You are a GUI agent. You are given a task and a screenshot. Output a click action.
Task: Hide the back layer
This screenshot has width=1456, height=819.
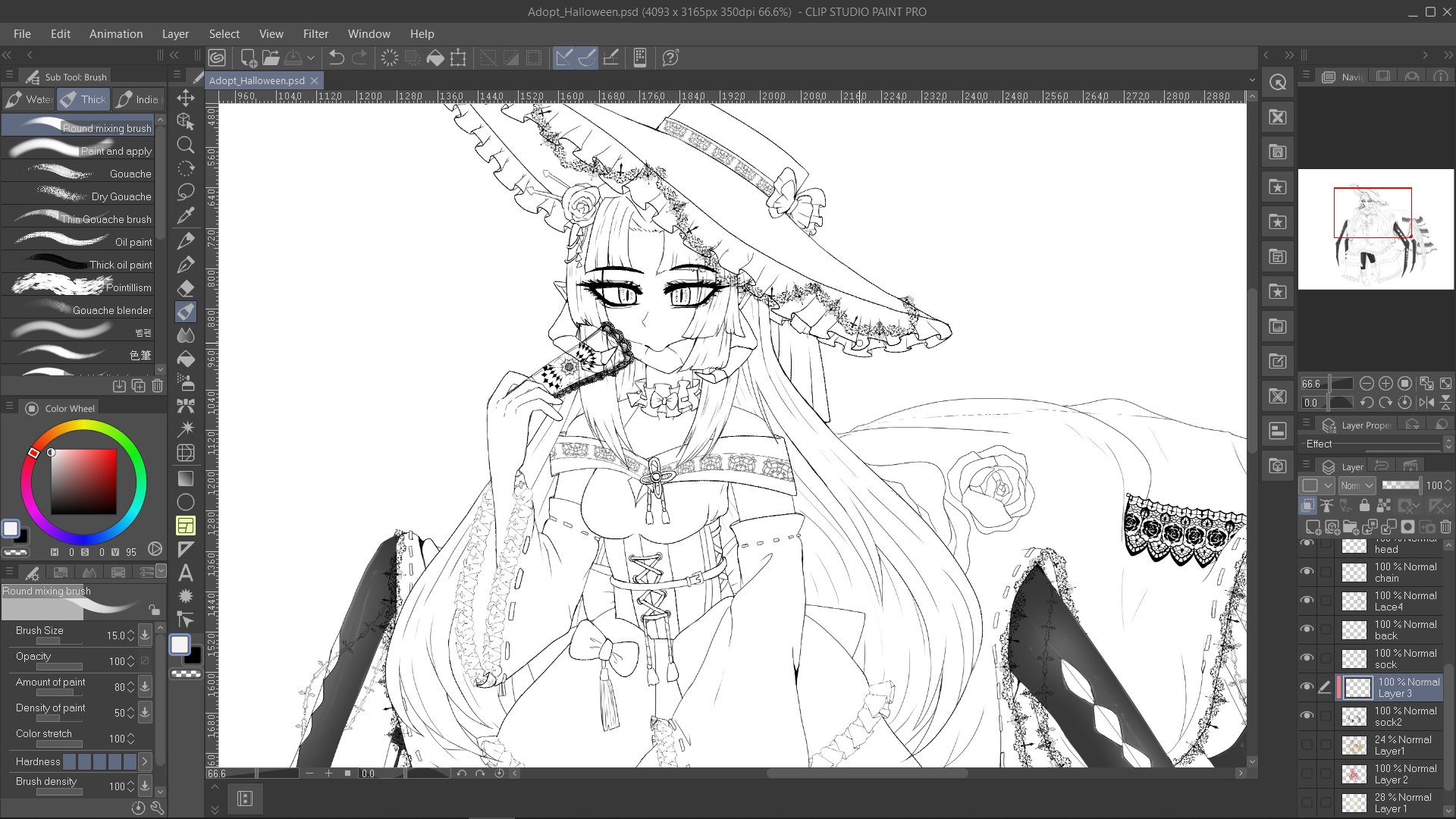pyautogui.click(x=1307, y=629)
